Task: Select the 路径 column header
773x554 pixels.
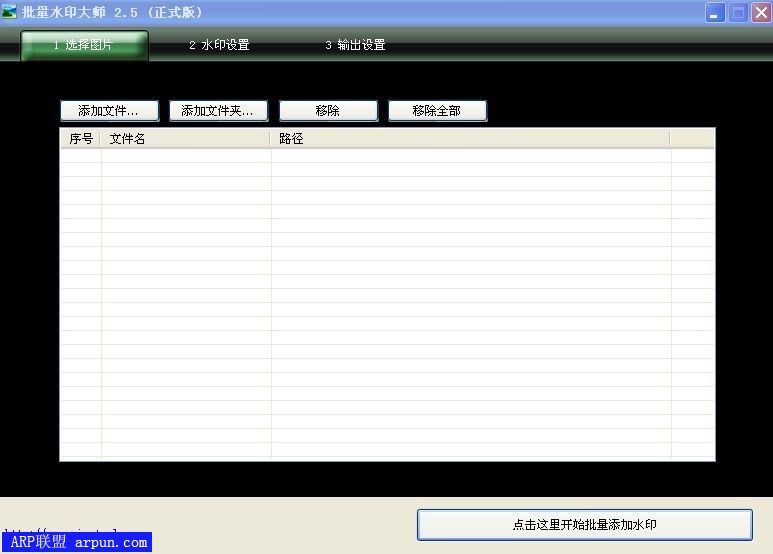Action: [x=470, y=139]
